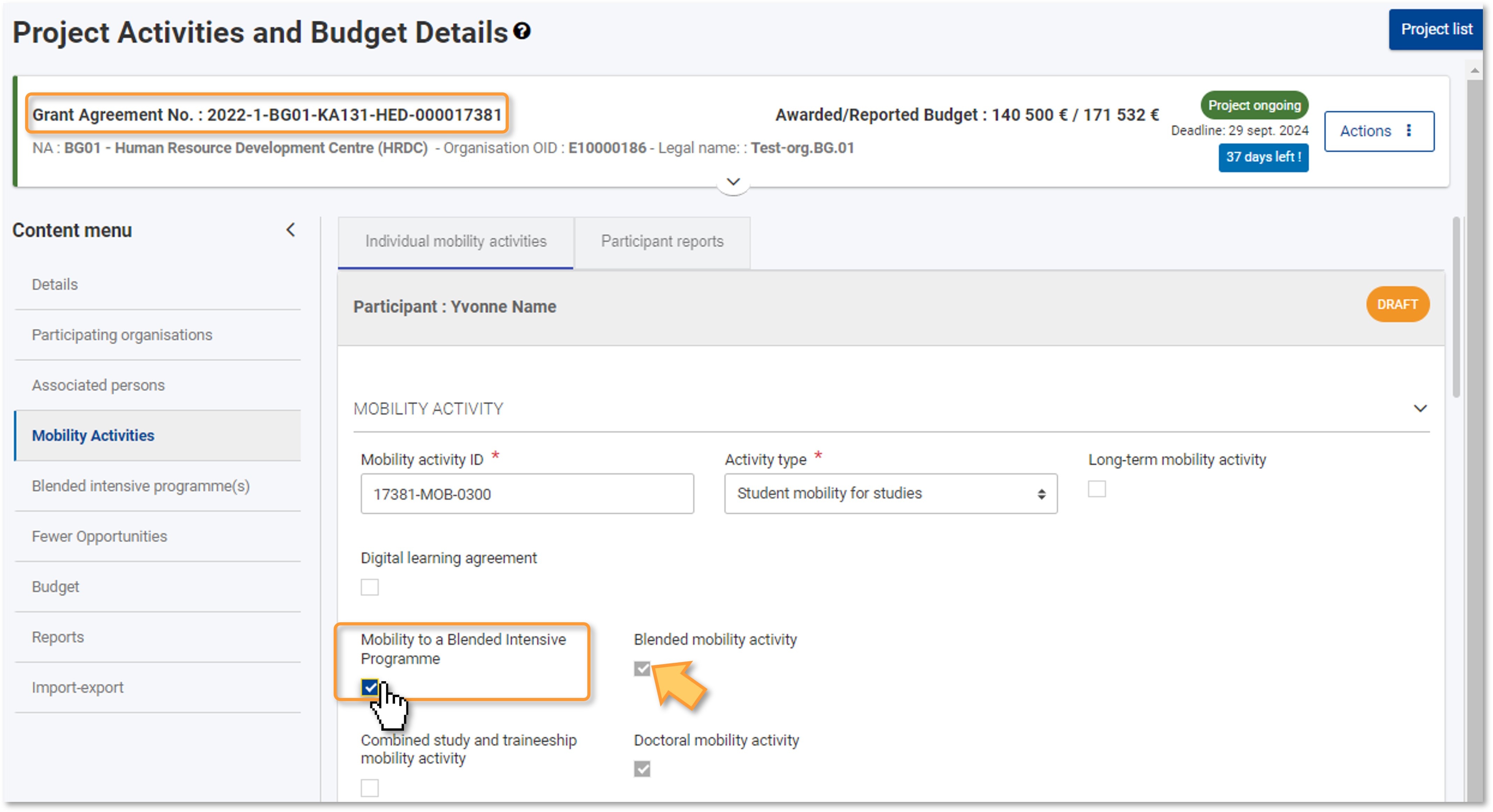
Task: Click the 37 days left badge
Action: 1263,157
